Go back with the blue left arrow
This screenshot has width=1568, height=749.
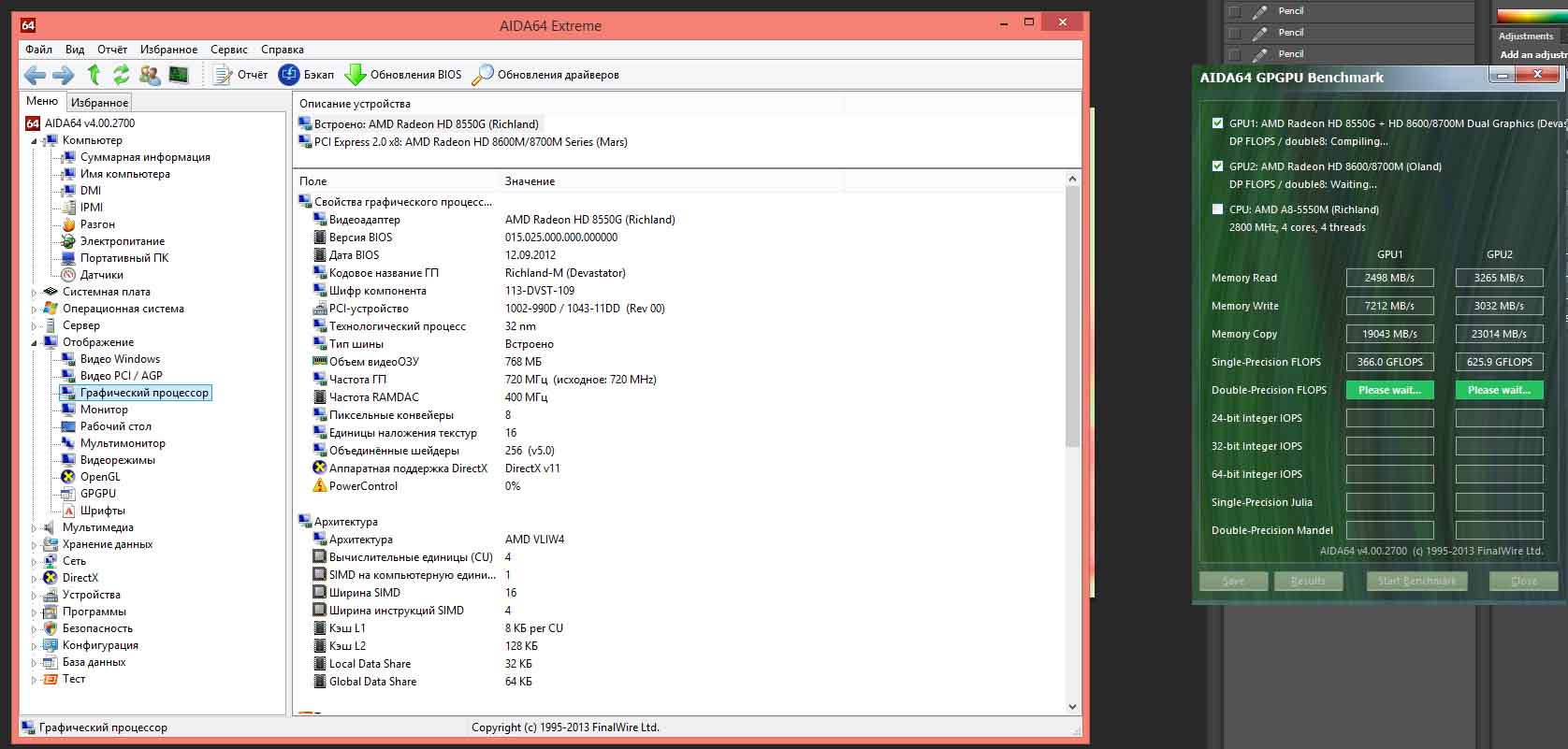click(35, 75)
